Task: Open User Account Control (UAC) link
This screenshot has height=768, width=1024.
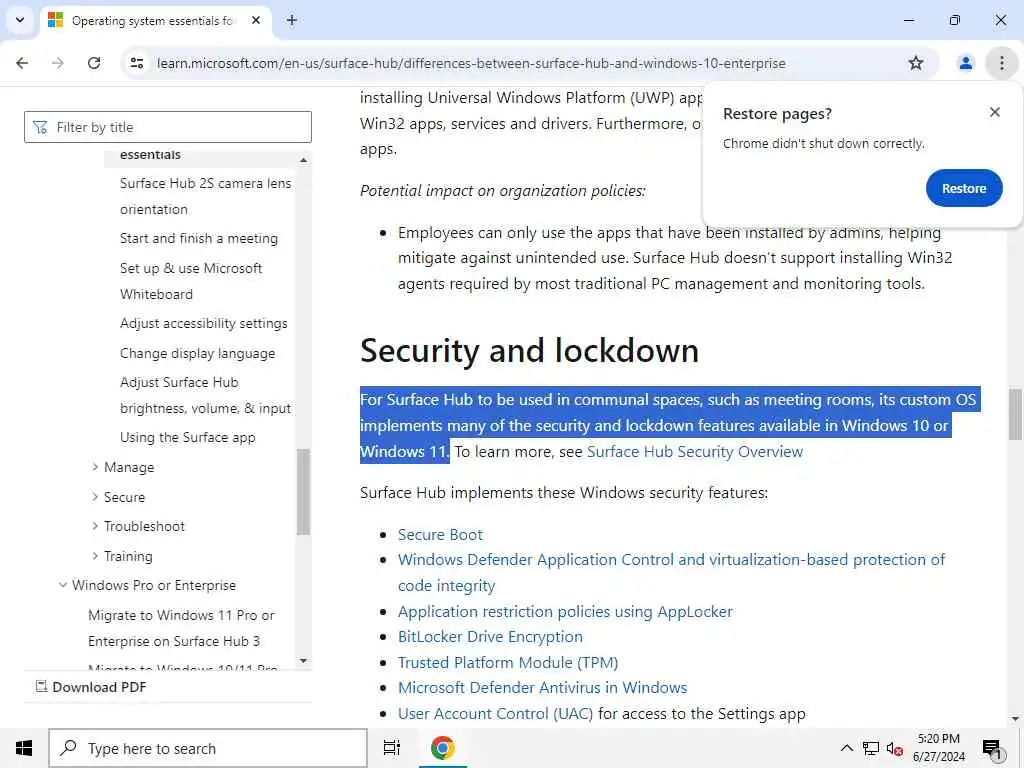Action: (495, 714)
